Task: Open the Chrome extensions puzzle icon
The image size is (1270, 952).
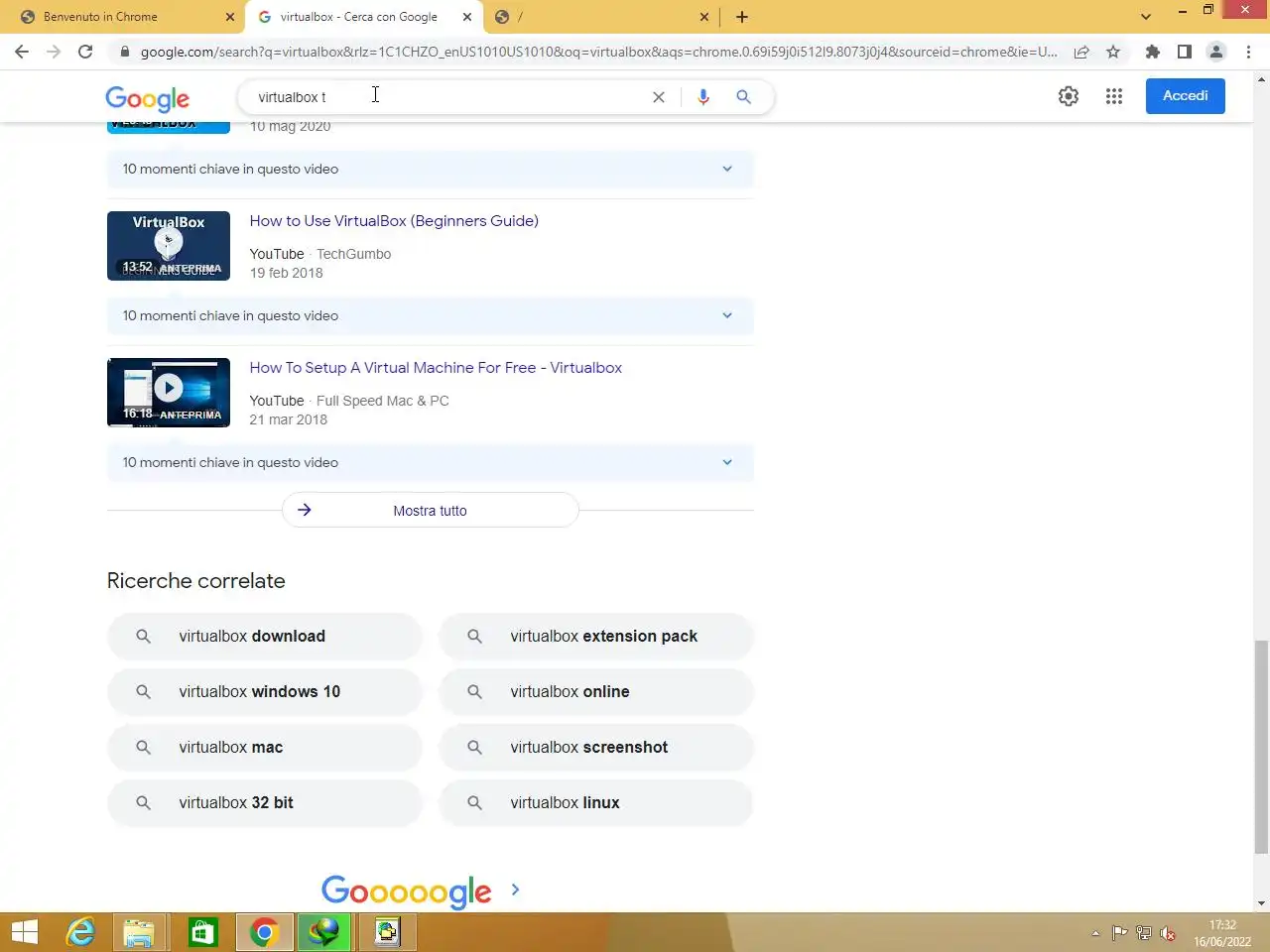Action: point(1152,52)
